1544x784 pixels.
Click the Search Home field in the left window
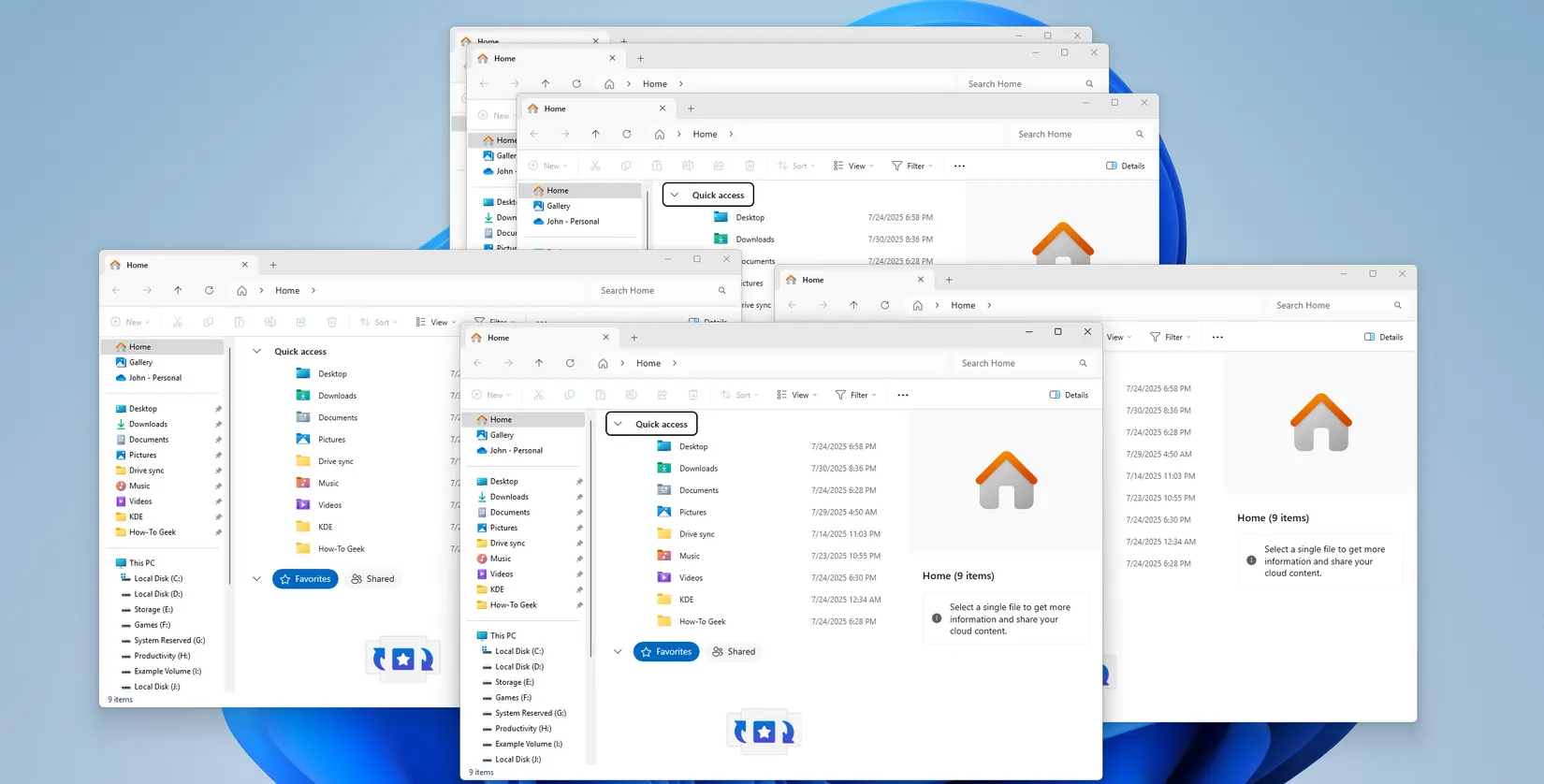[x=662, y=290]
